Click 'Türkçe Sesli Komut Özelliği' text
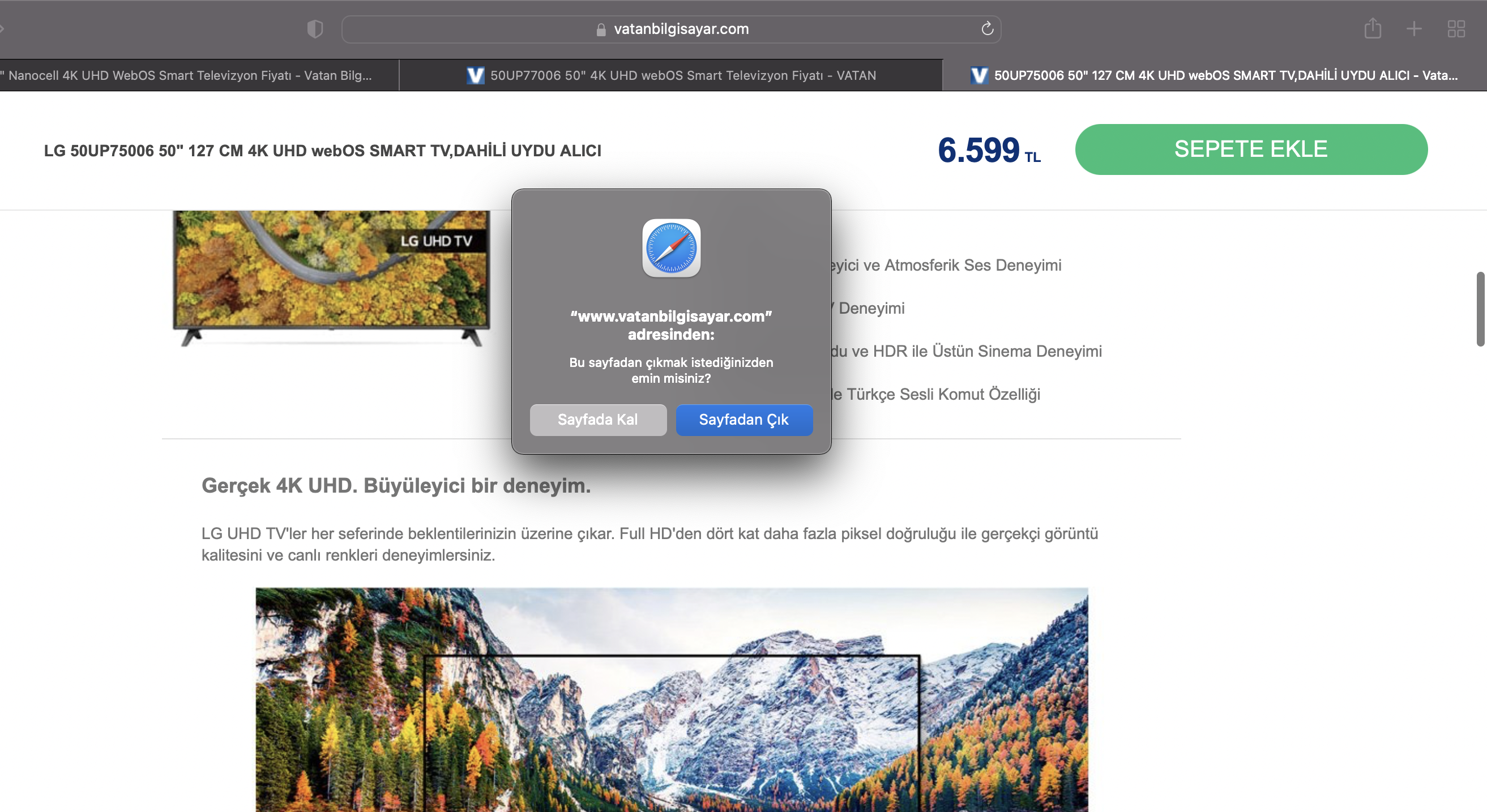The height and width of the screenshot is (812, 1487). 943,394
